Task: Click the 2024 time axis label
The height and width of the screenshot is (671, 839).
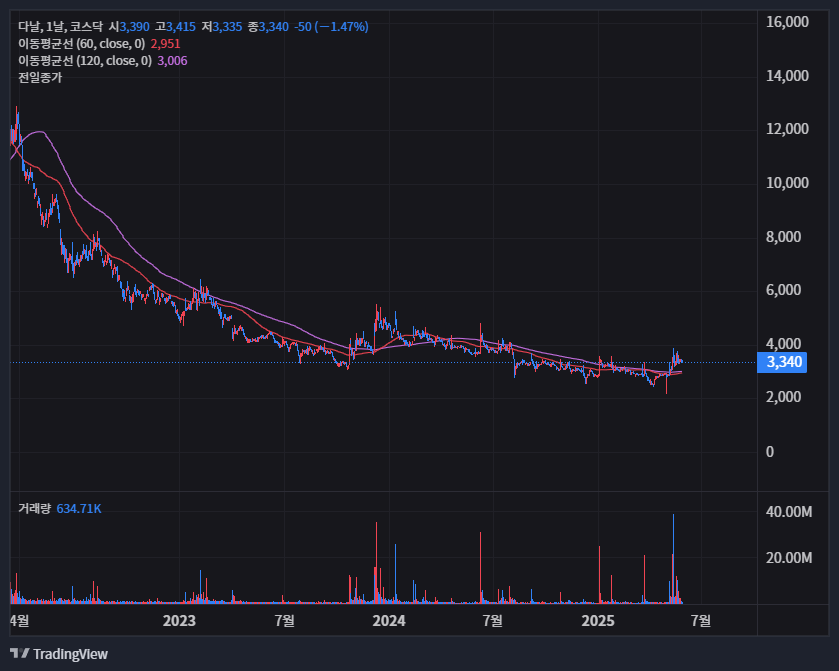Action: tap(389, 621)
